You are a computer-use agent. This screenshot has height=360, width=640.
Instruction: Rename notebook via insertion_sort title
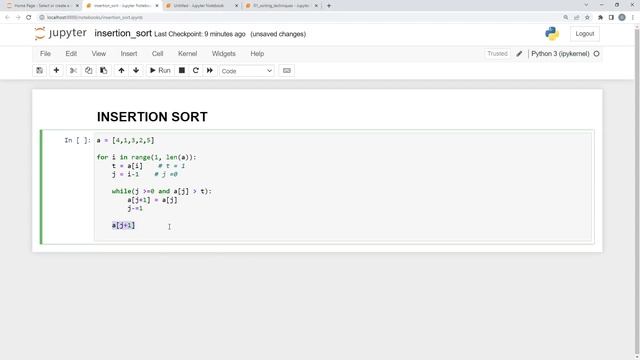(123, 33)
